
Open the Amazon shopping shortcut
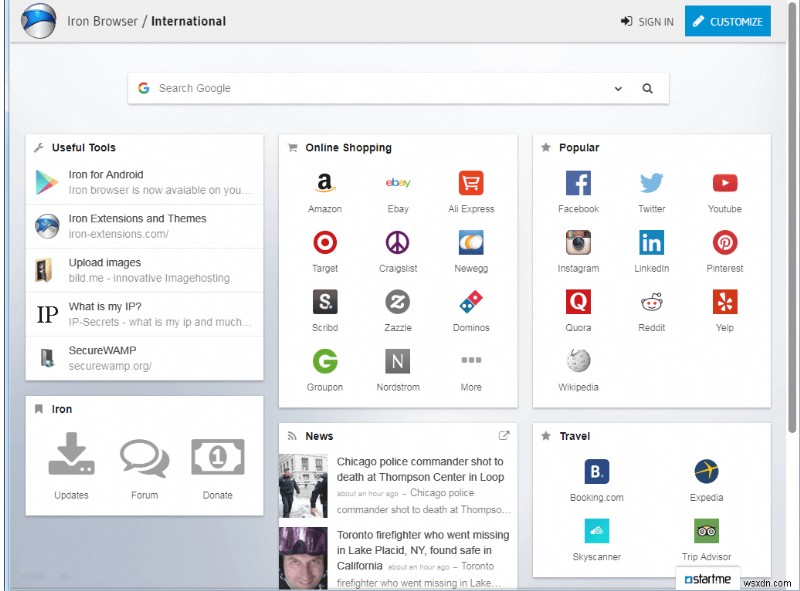324,183
